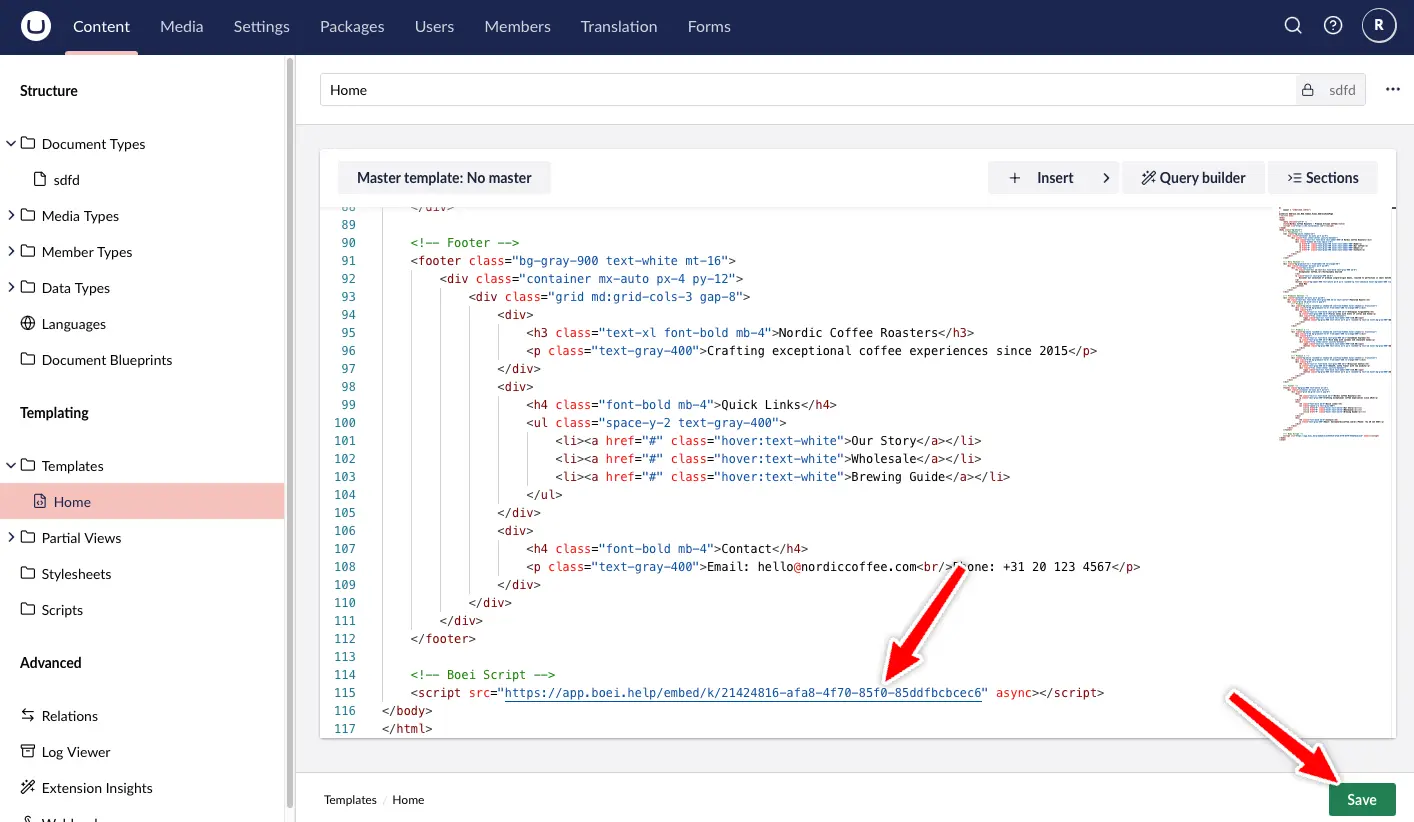This screenshot has height=822, width=1414.
Task: Open the user avatar R menu
Action: point(1379,27)
